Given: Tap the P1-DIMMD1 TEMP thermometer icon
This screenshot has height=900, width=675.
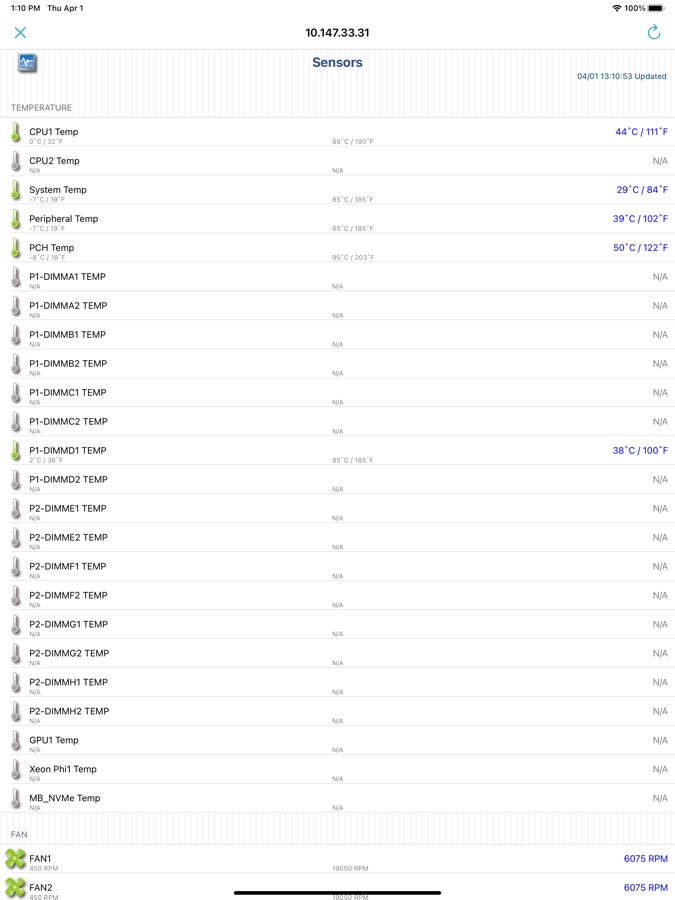Looking at the screenshot, I should click(x=16, y=451).
